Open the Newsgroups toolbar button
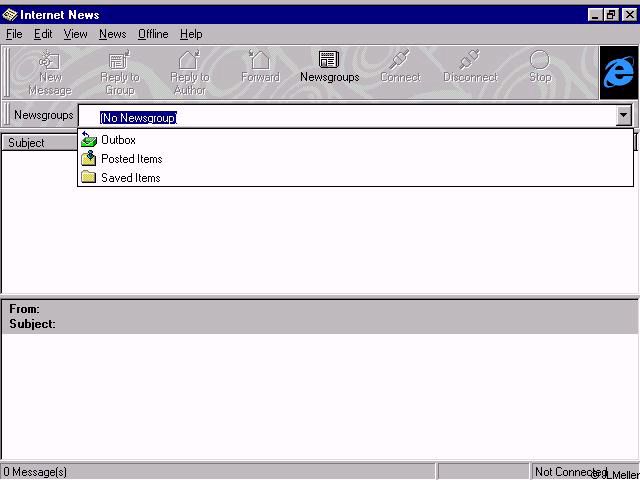 pos(329,68)
